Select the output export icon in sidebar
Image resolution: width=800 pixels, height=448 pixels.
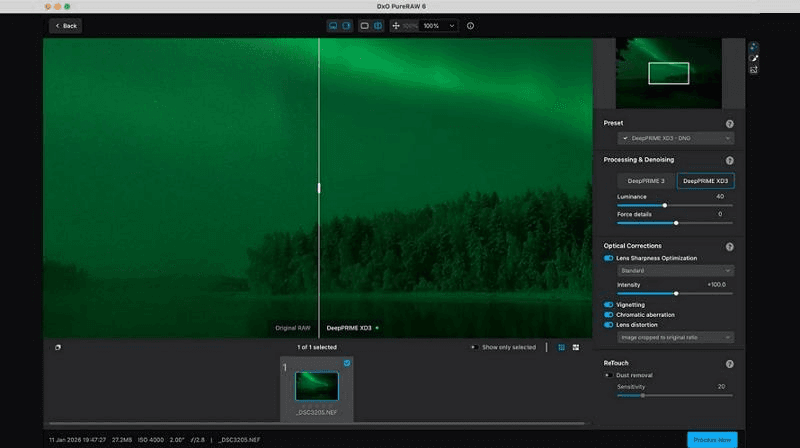coord(754,70)
